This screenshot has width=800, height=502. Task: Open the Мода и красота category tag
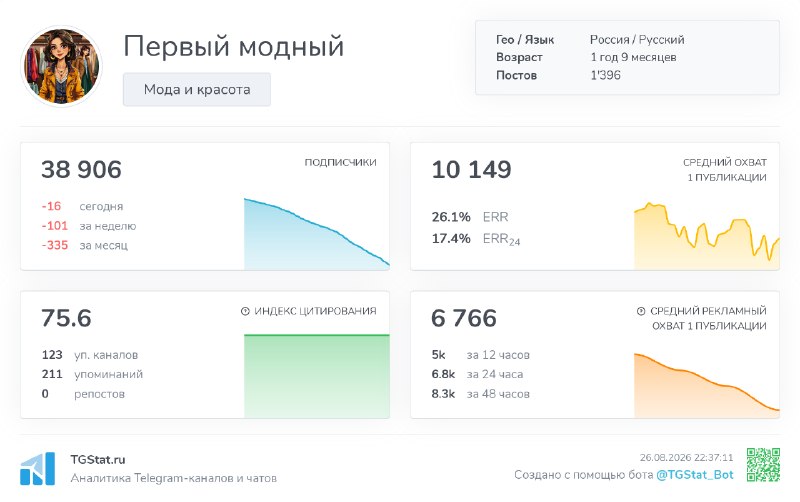click(x=197, y=89)
